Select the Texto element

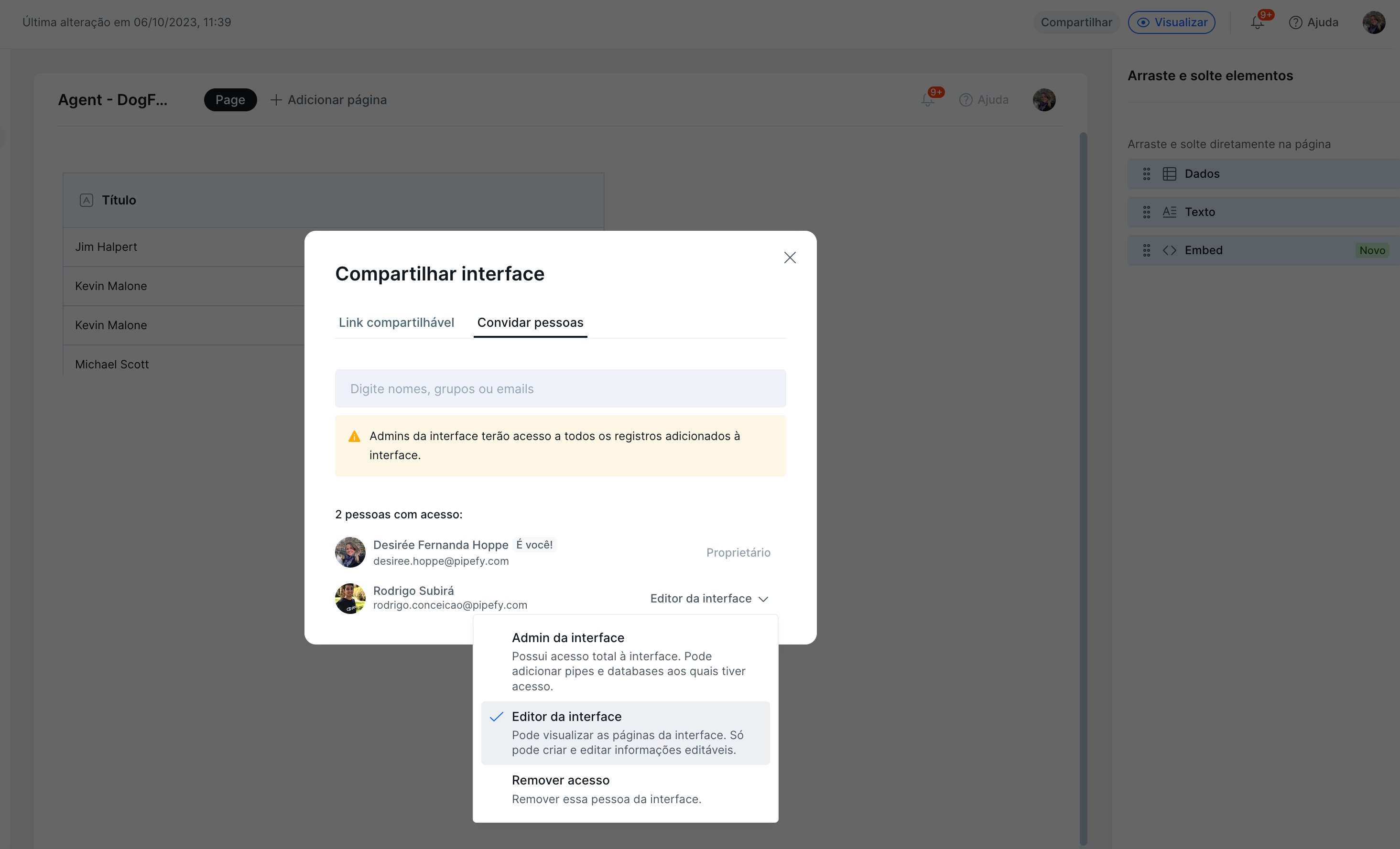(1264, 212)
